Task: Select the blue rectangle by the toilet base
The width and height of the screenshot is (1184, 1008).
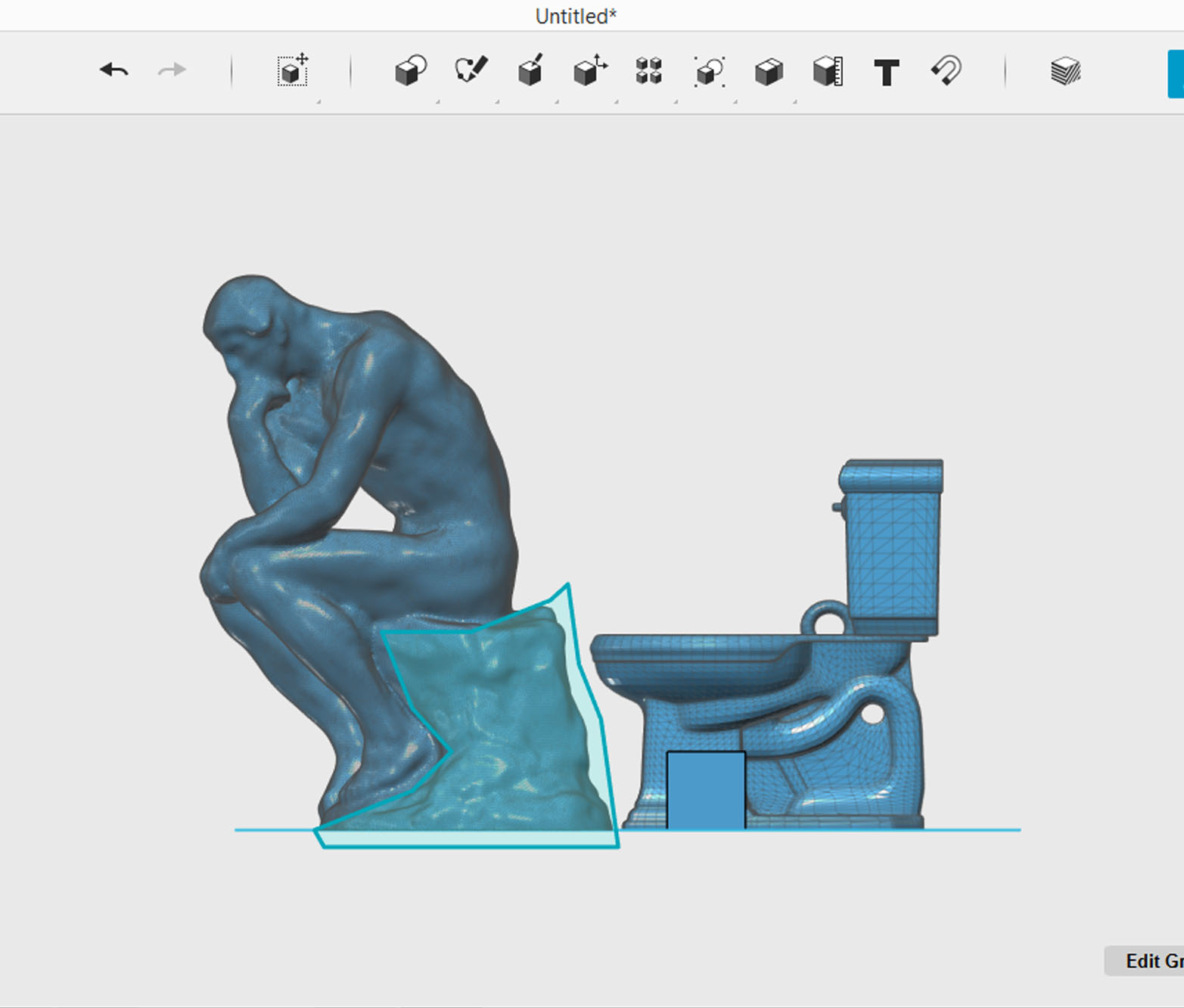Action: [x=706, y=790]
